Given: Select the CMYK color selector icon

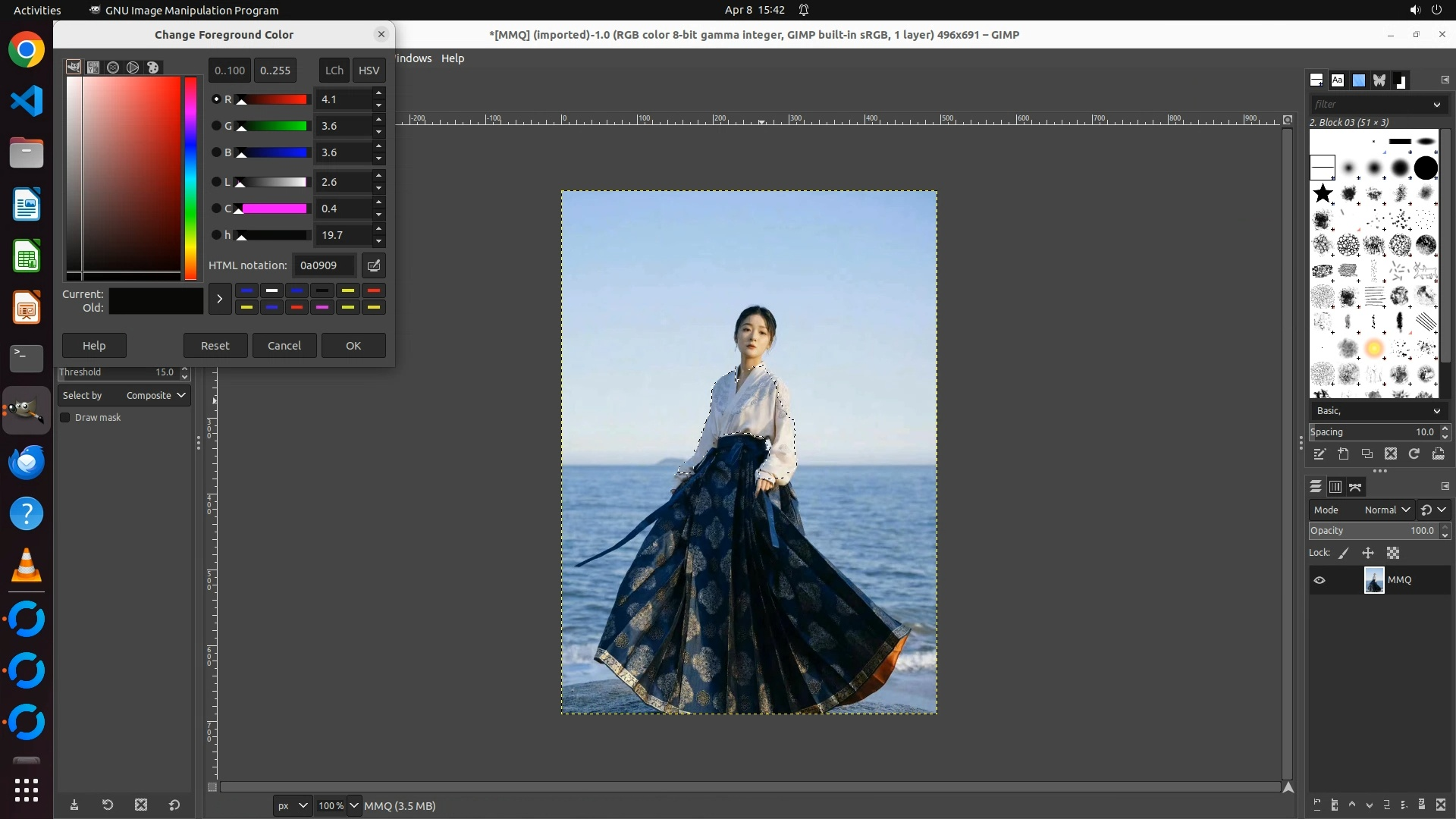Looking at the screenshot, I should pos(93,67).
